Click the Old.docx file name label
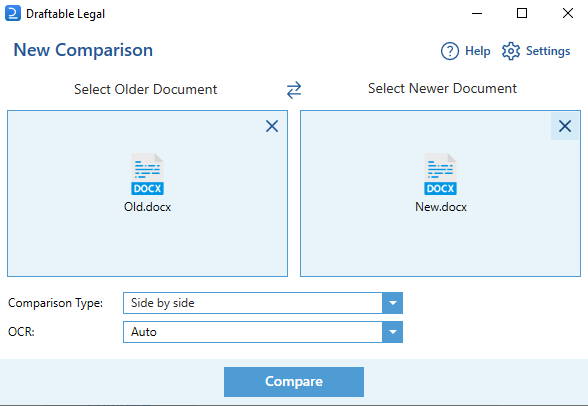588x406 pixels. pos(147,207)
